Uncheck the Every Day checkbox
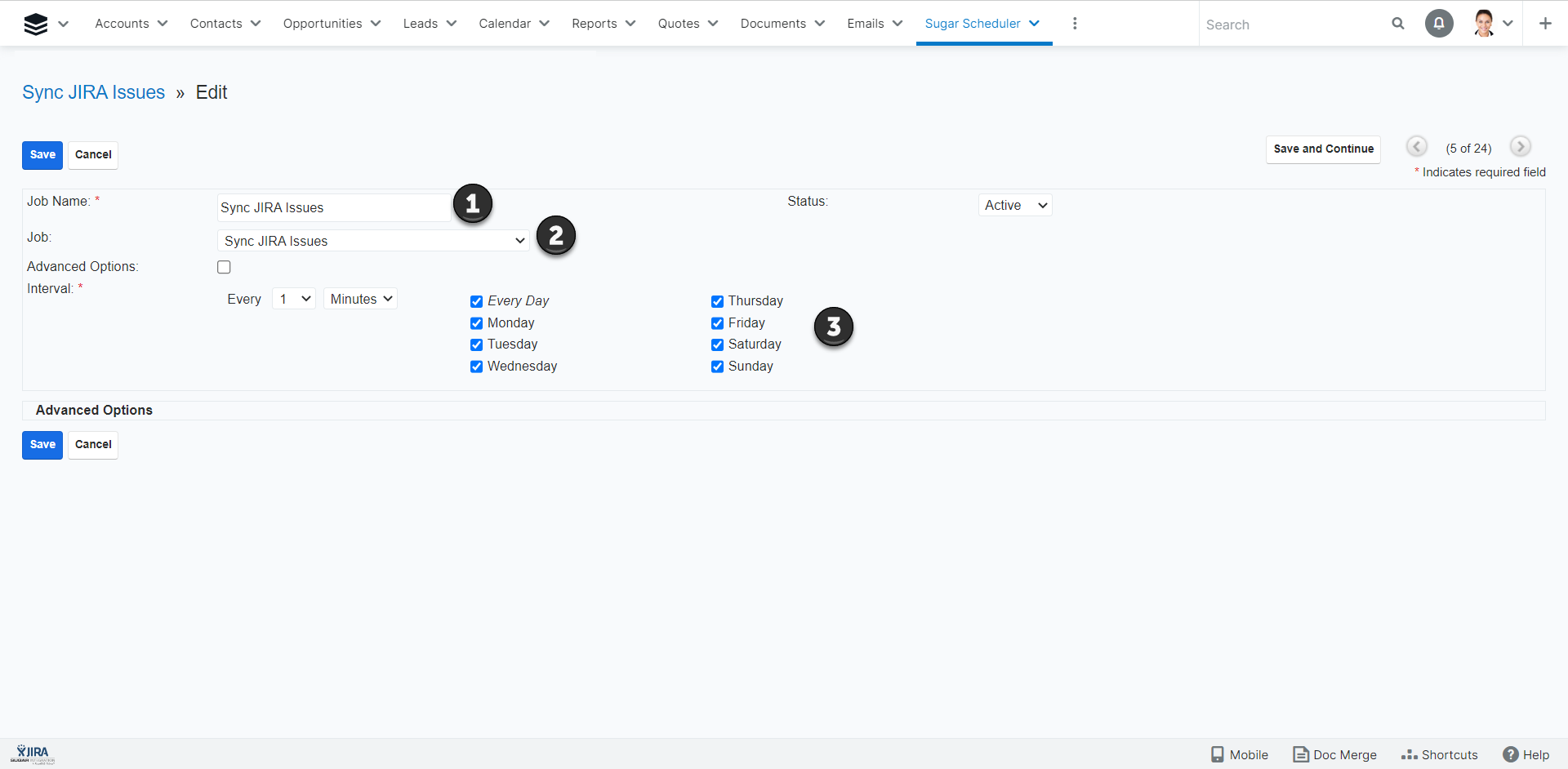 pos(476,301)
